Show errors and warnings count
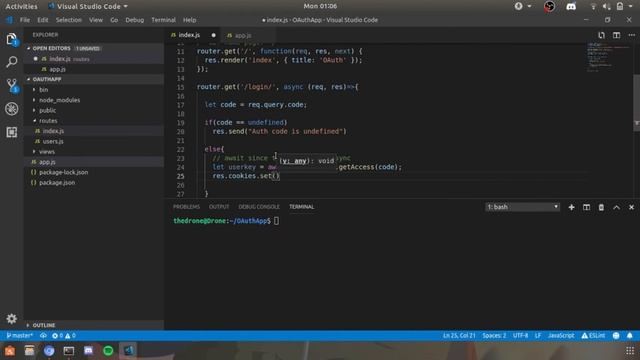The width and height of the screenshot is (640, 360). pos(64,336)
